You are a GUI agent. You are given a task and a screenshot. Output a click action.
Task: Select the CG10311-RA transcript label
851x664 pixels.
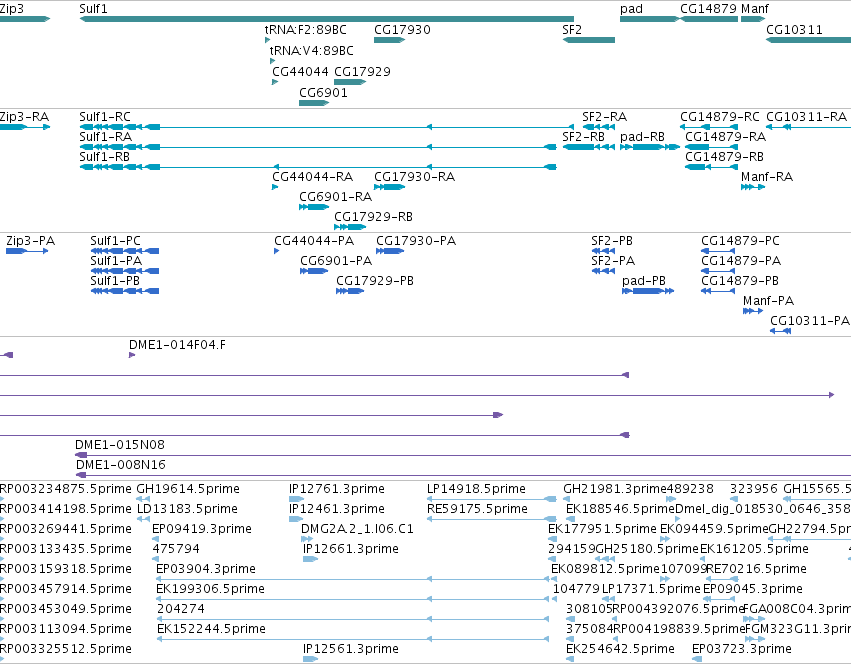point(806,117)
